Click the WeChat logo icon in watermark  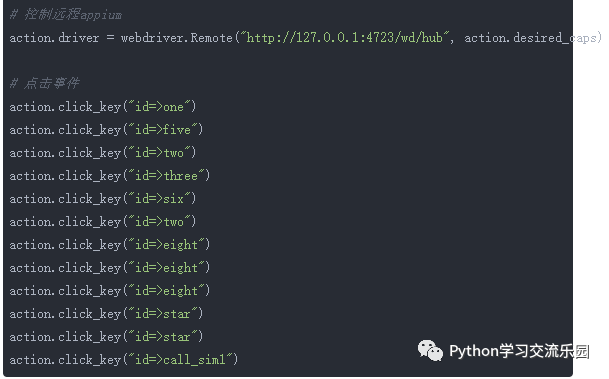(x=430, y=350)
